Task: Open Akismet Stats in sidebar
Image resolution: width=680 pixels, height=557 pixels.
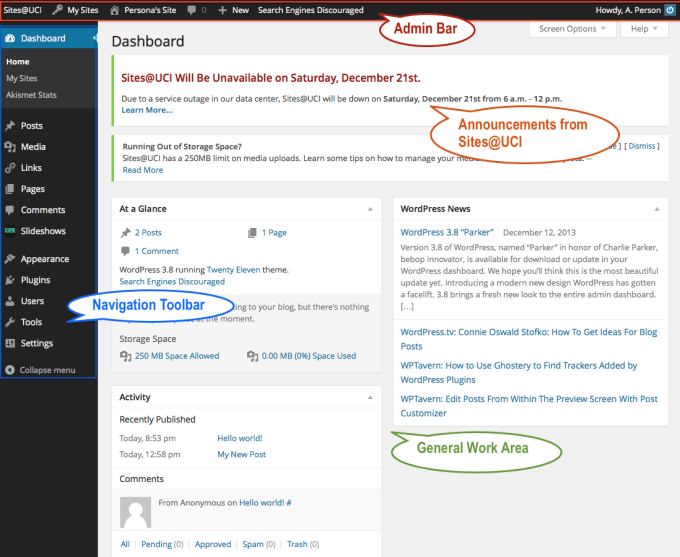Action: (x=31, y=95)
